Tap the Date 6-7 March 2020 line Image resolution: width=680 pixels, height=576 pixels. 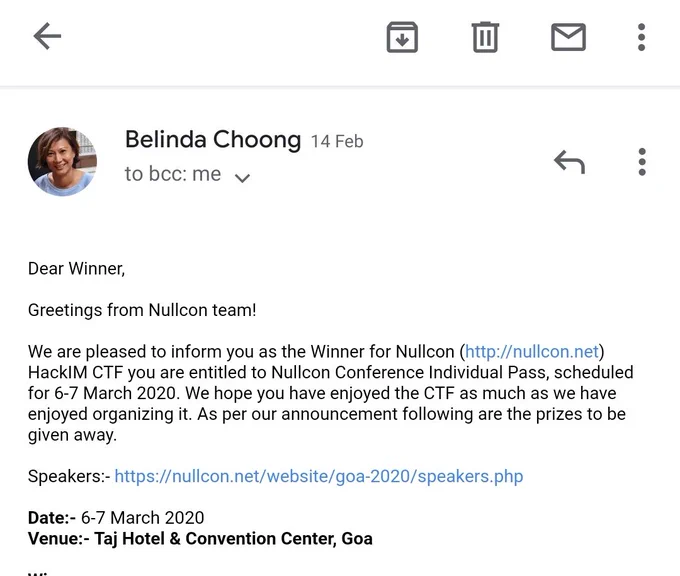pos(116,518)
